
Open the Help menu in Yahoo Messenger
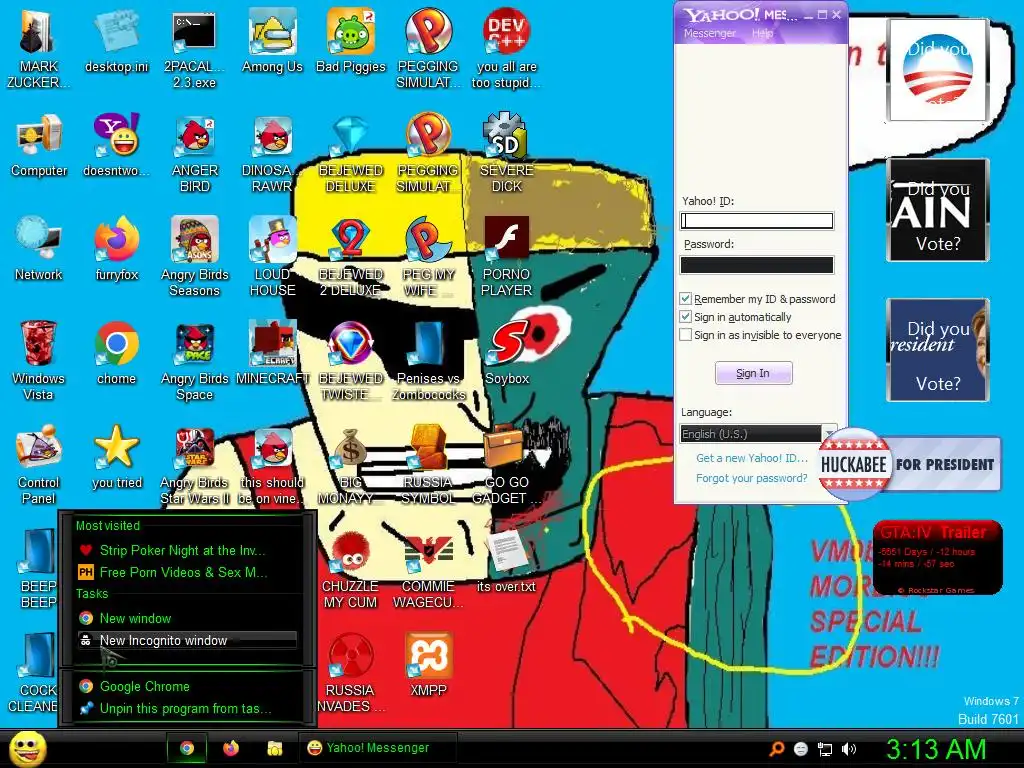[762, 33]
